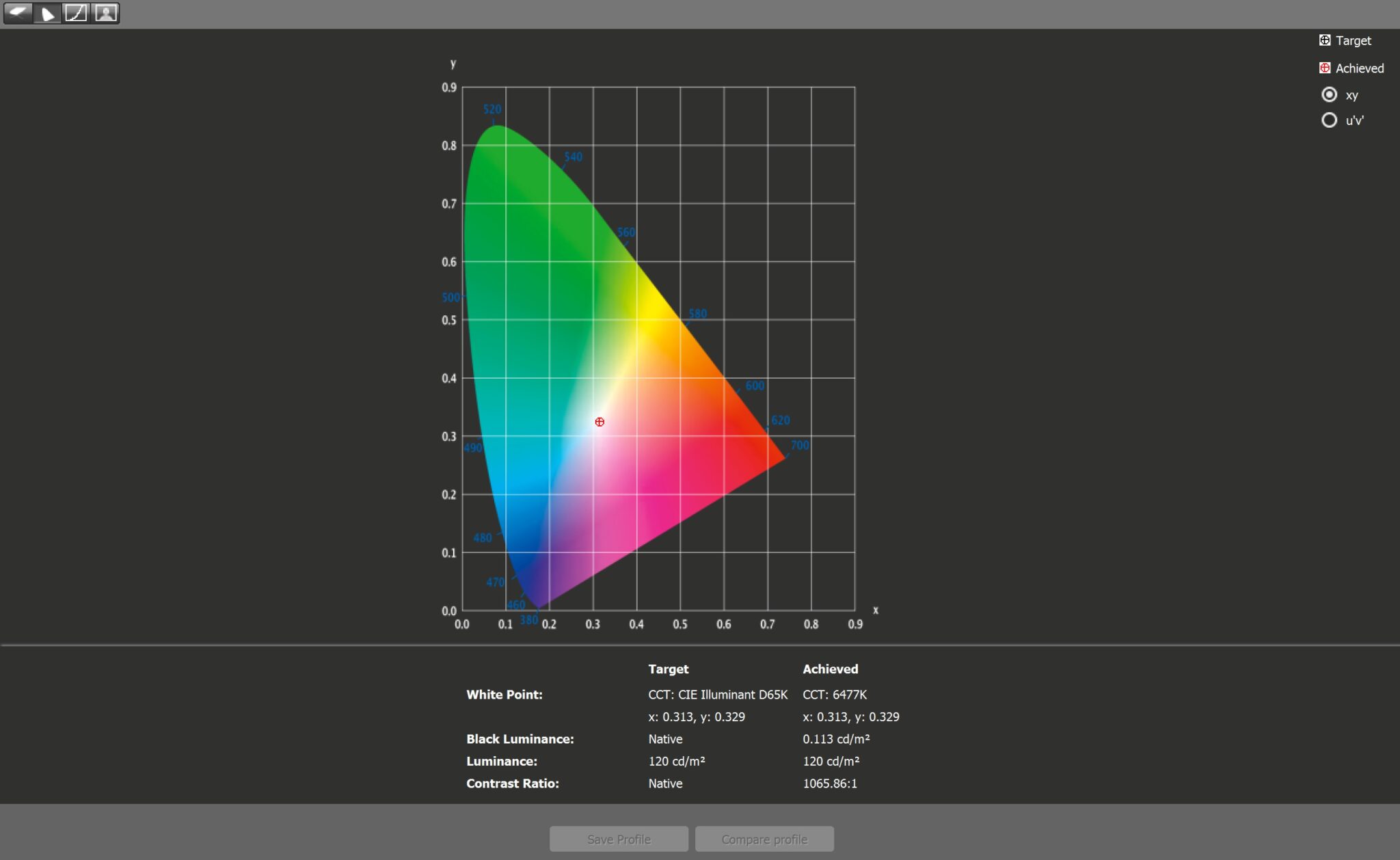
Task: Switch to the tone curve view icon
Action: (x=76, y=13)
